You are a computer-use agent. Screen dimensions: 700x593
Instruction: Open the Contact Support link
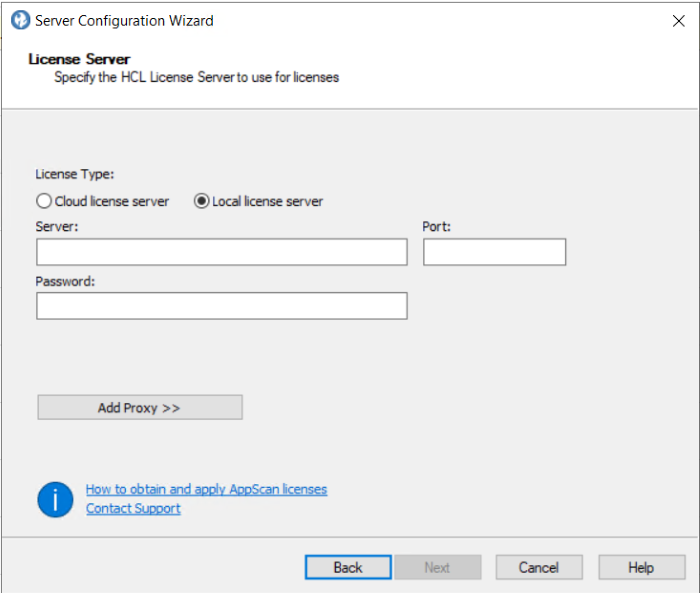(x=133, y=509)
